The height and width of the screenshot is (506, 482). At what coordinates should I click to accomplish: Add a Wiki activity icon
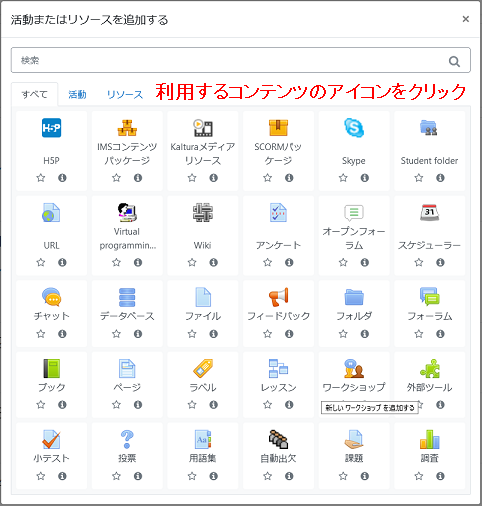[203, 212]
